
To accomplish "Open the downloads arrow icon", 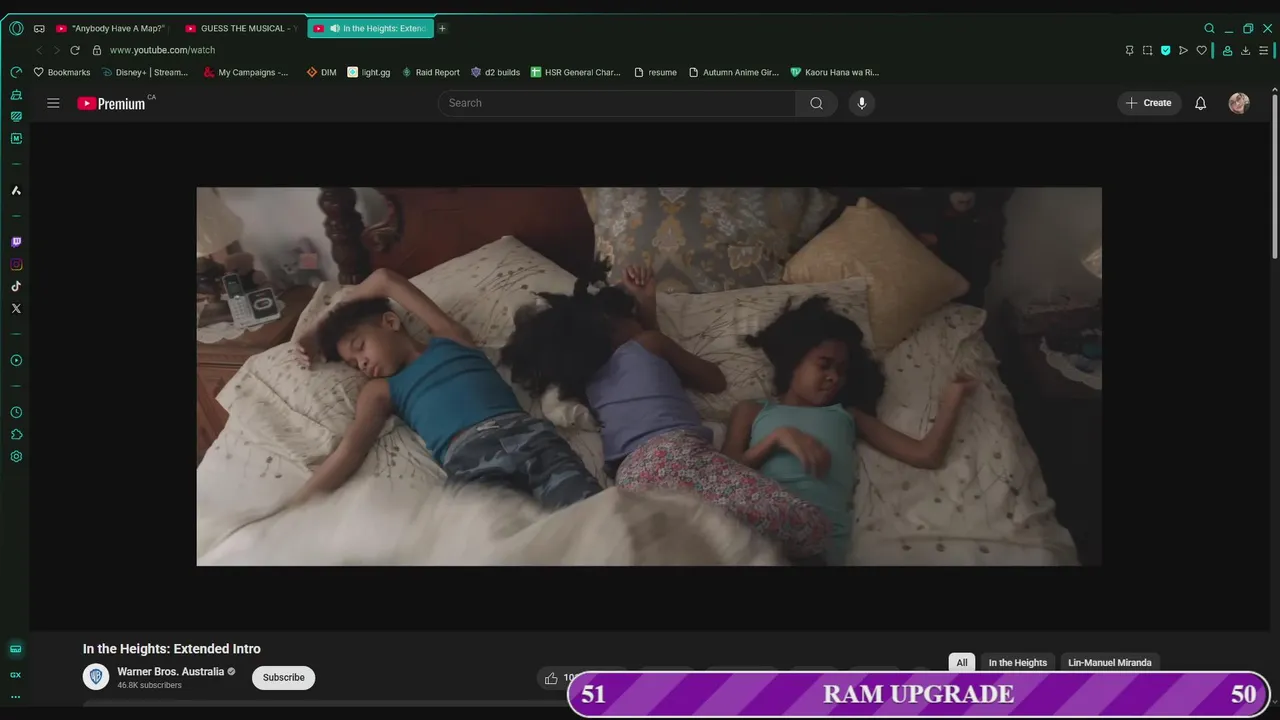I will 1245,50.
